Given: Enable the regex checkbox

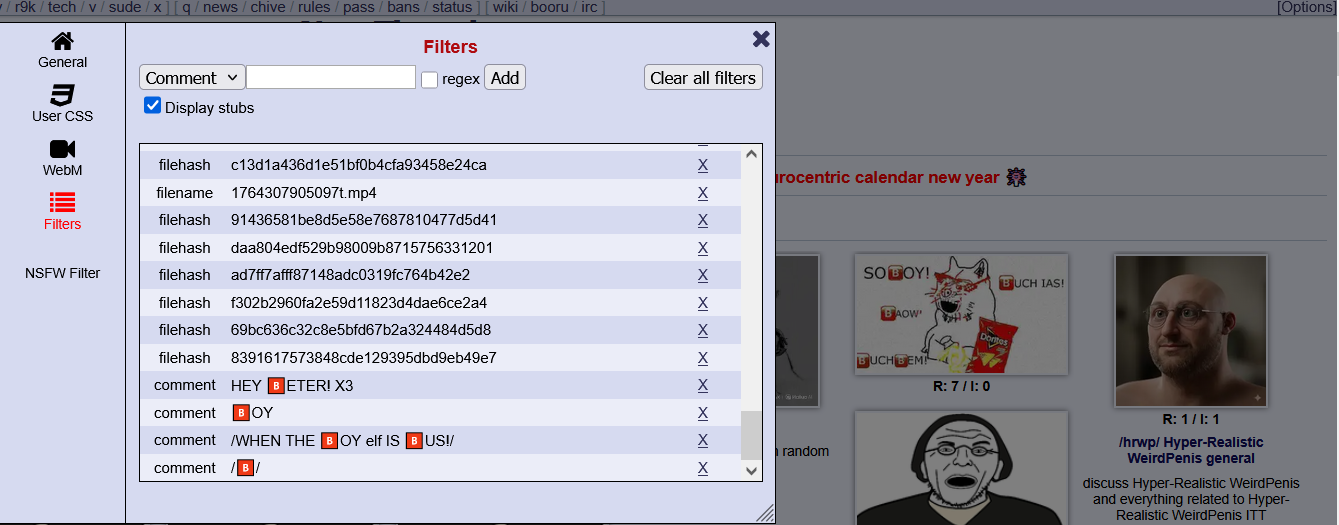Looking at the screenshot, I should pos(429,79).
